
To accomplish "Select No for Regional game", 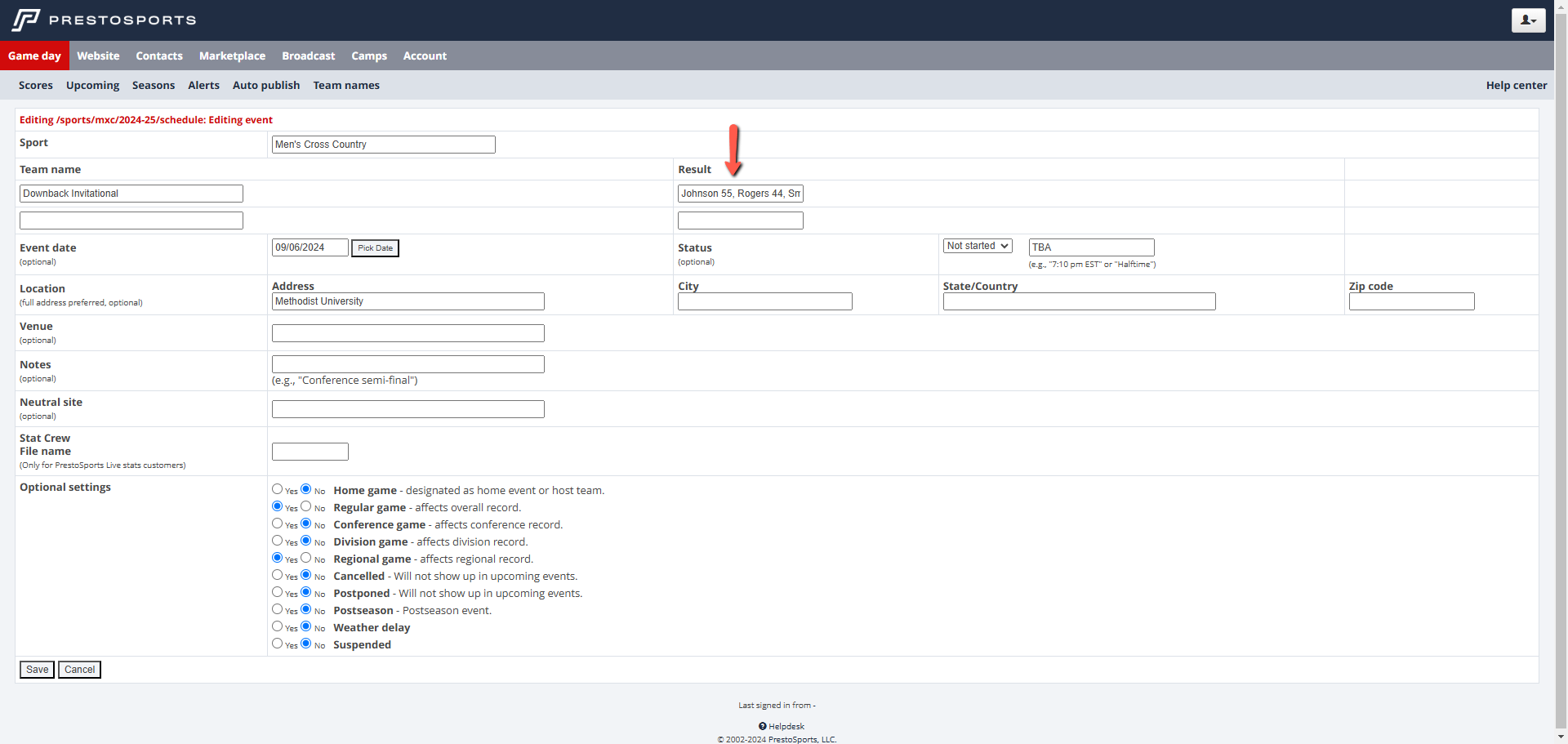I will pyautogui.click(x=306, y=558).
